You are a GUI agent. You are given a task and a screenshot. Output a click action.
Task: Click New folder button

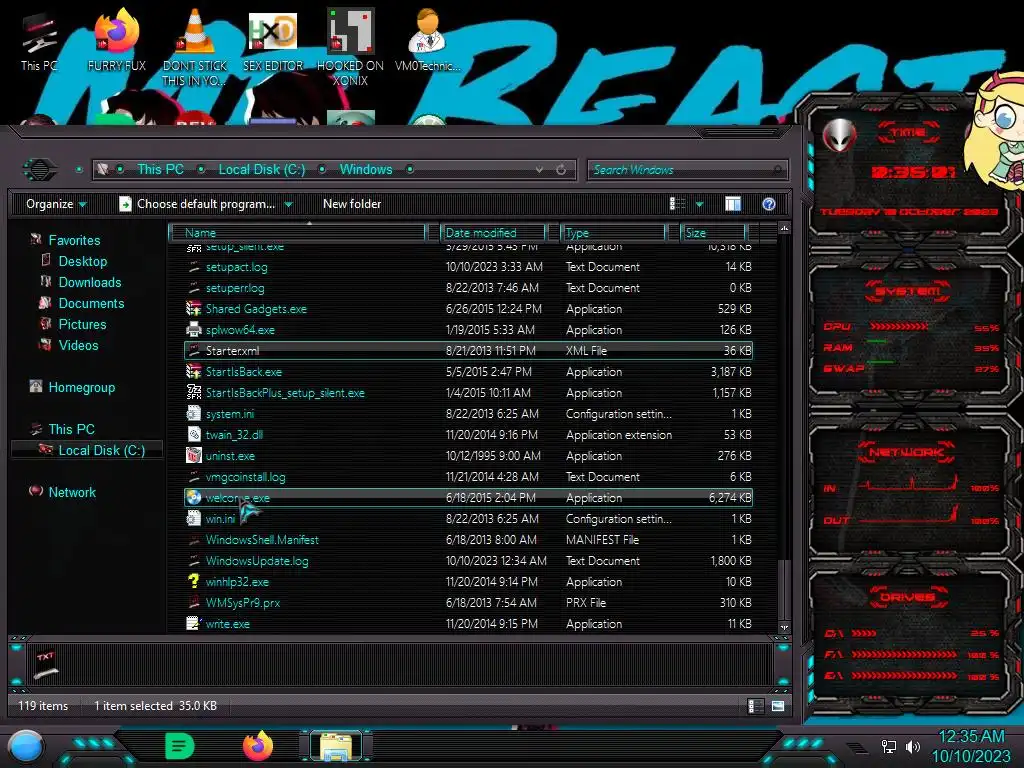tap(352, 204)
